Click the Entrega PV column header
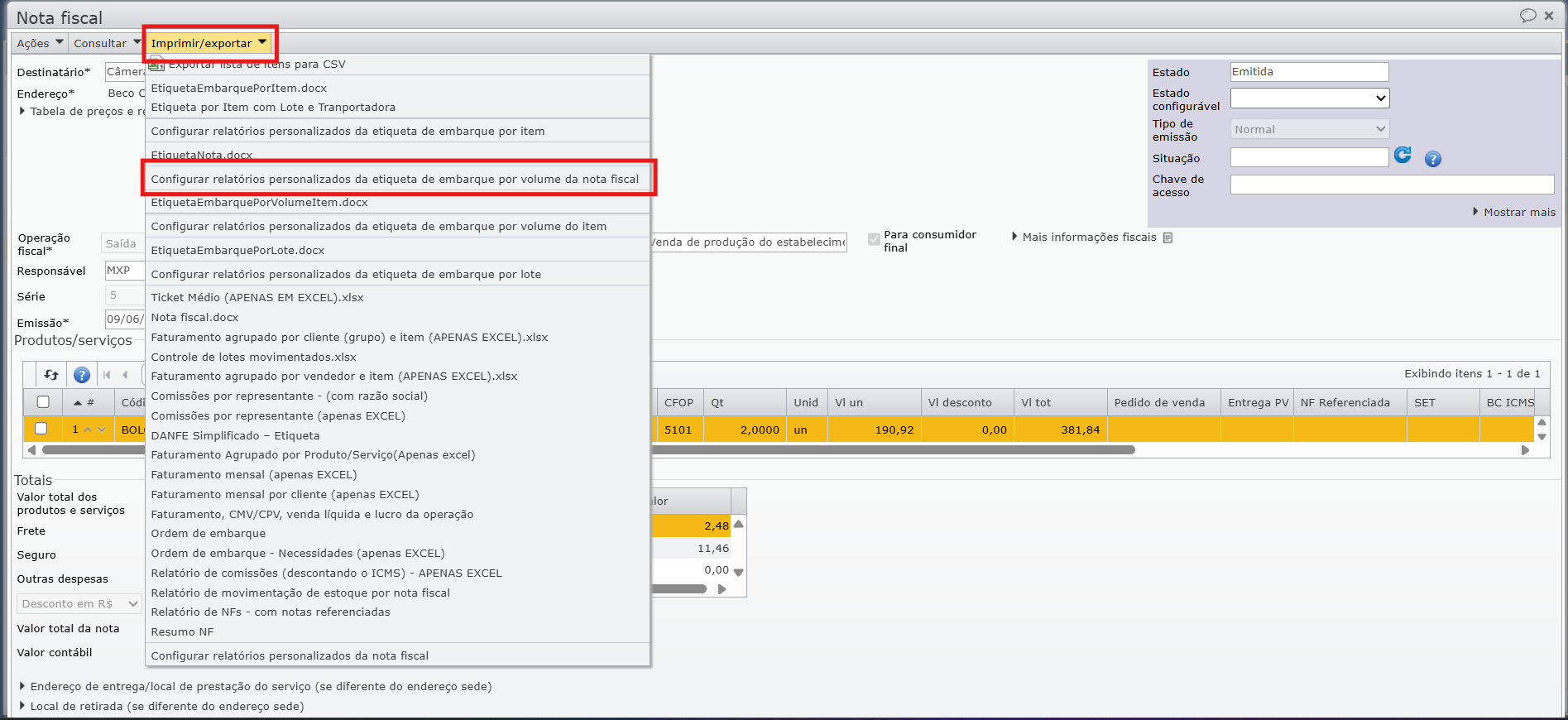 [x=1258, y=402]
